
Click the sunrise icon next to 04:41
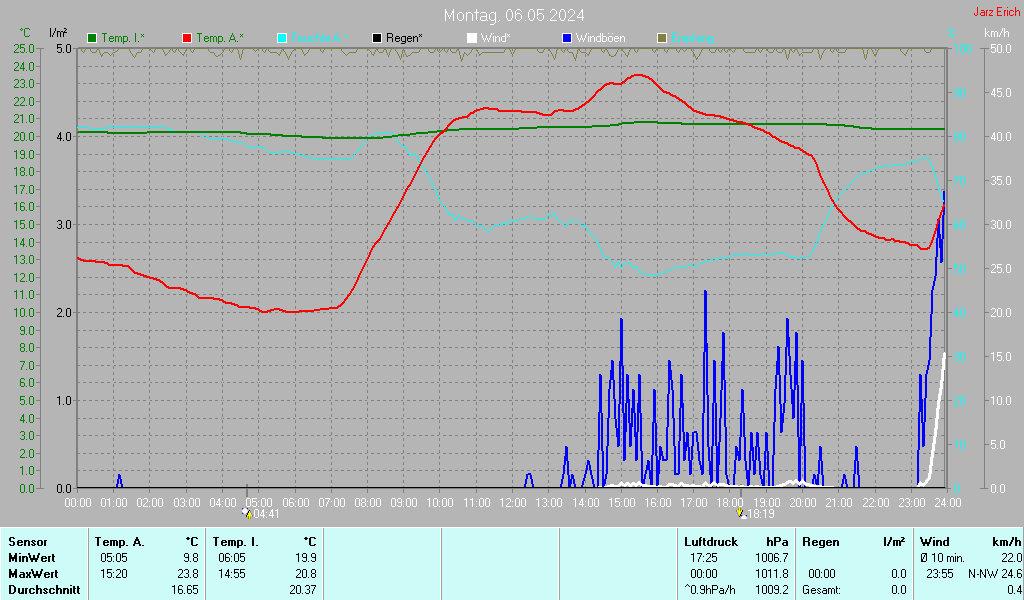247,513
